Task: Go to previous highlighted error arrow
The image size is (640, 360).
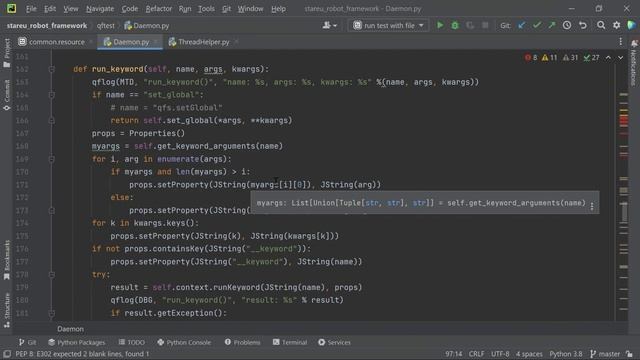Action: click(x=608, y=58)
